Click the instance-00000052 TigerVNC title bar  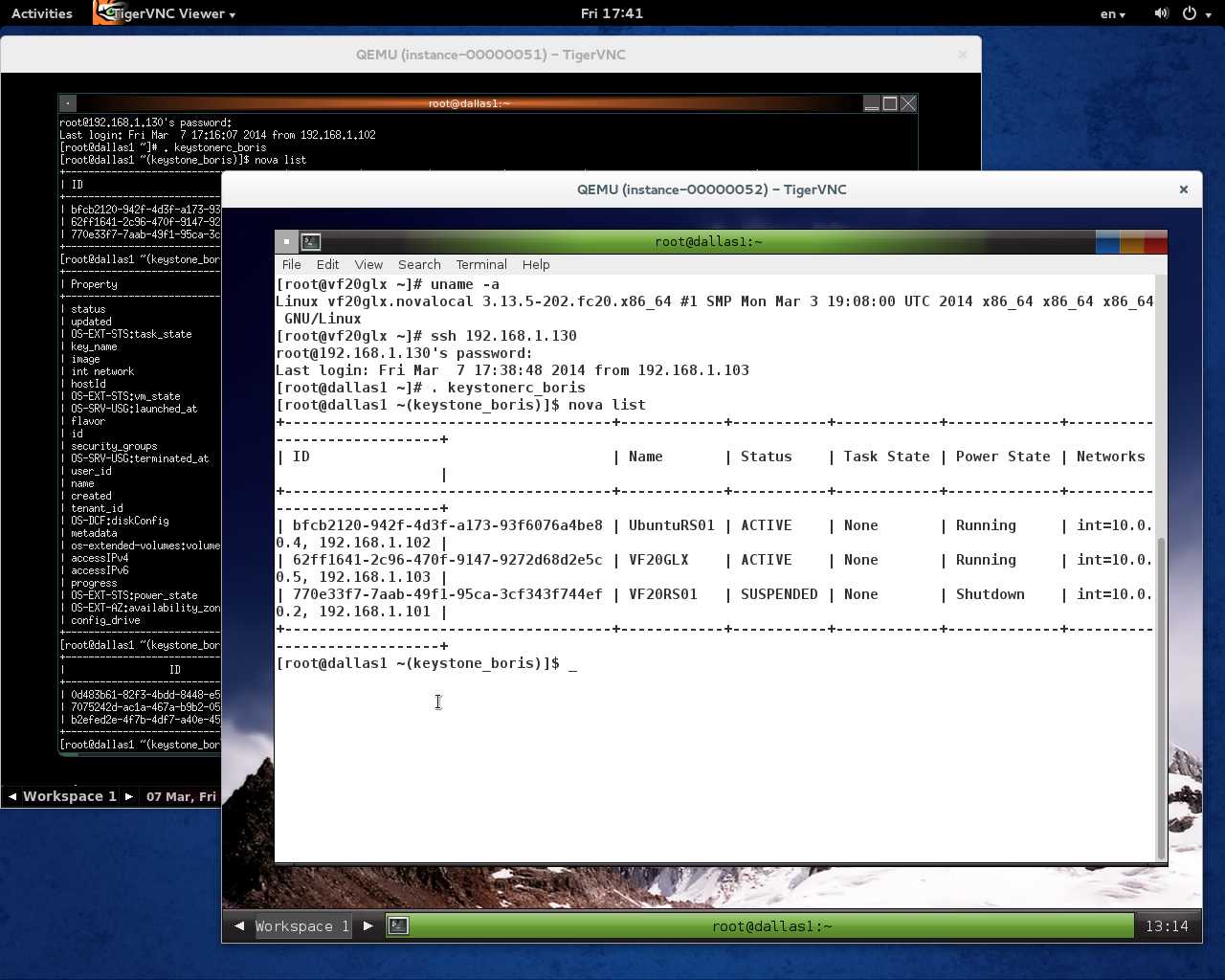coord(711,189)
